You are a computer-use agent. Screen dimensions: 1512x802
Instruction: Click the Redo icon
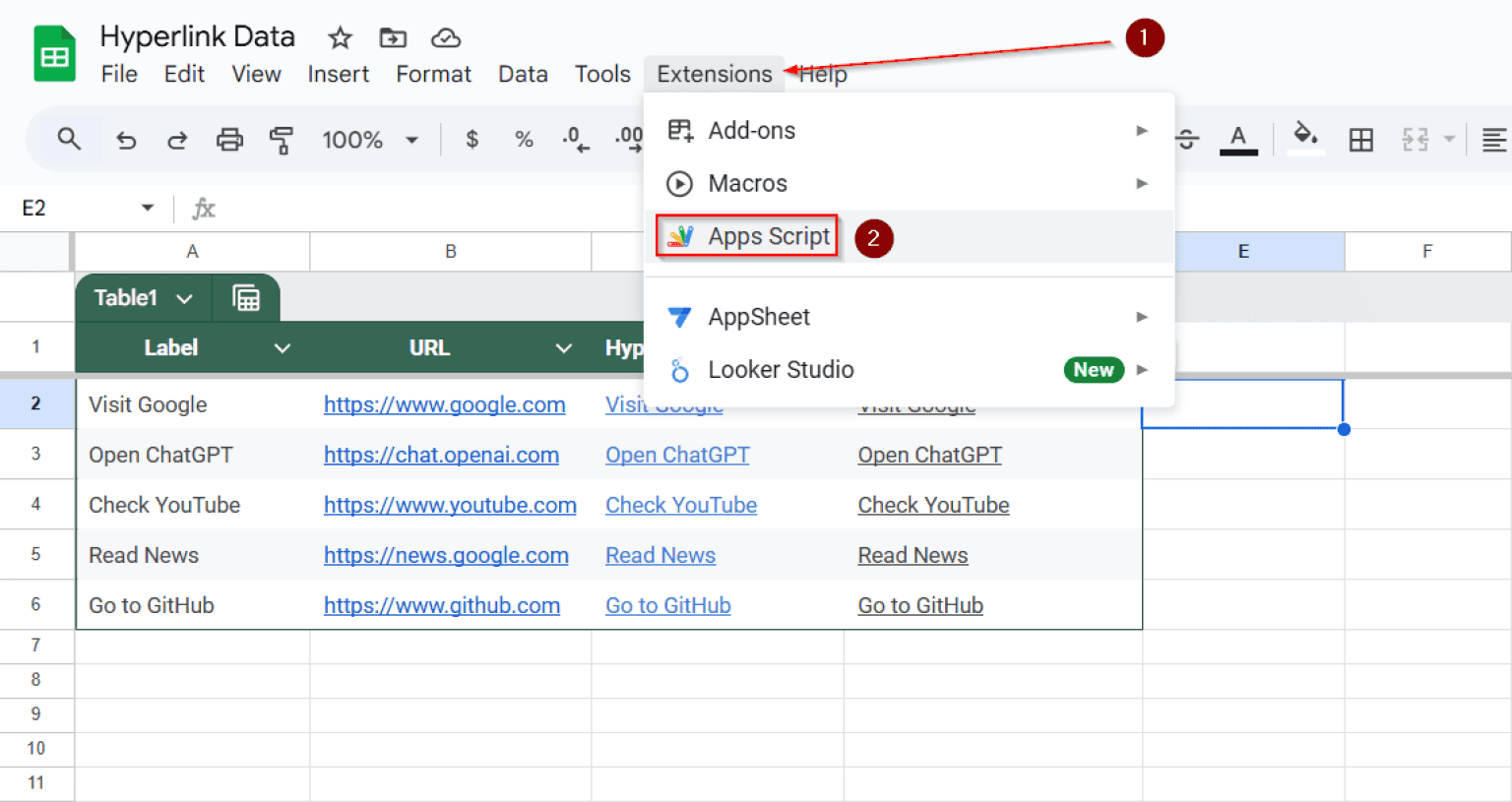tap(177, 139)
